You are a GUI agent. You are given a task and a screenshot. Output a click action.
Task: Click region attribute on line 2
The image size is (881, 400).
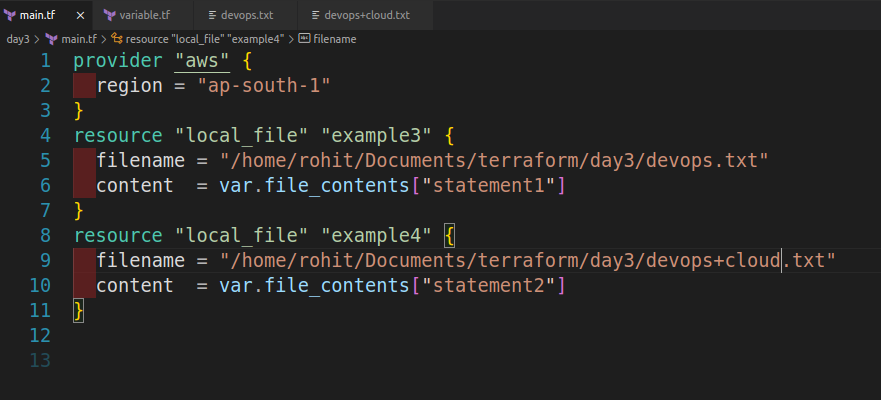click(130, 86)
